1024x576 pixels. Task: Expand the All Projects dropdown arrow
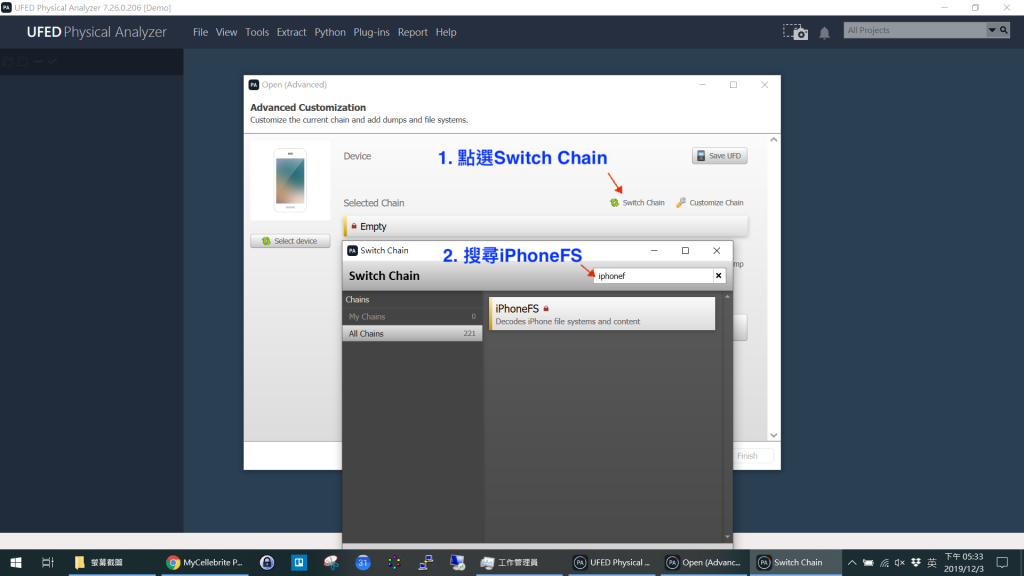tap(991, 30)
